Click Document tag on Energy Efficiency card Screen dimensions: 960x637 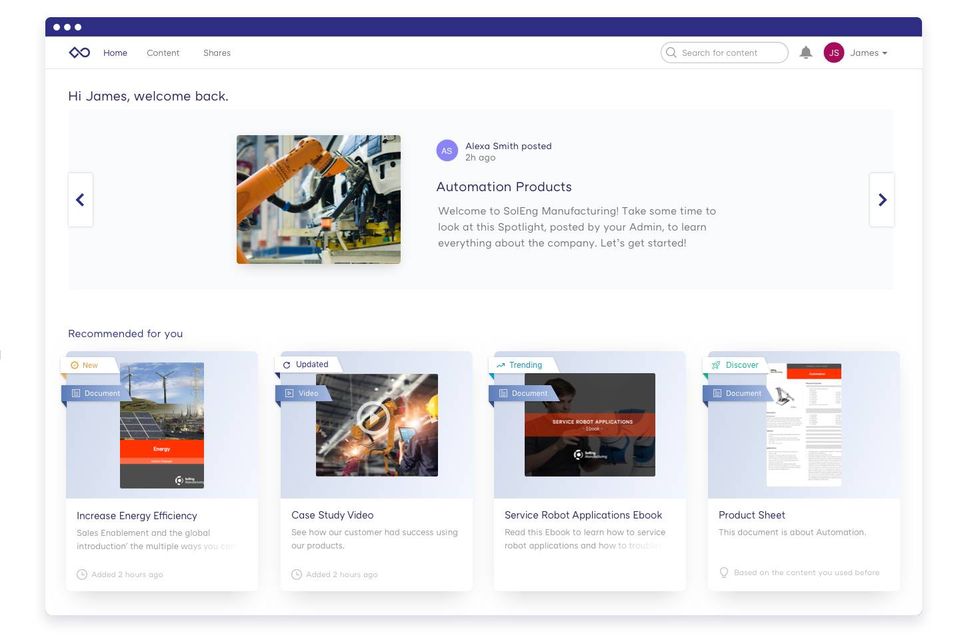point(96,393)
